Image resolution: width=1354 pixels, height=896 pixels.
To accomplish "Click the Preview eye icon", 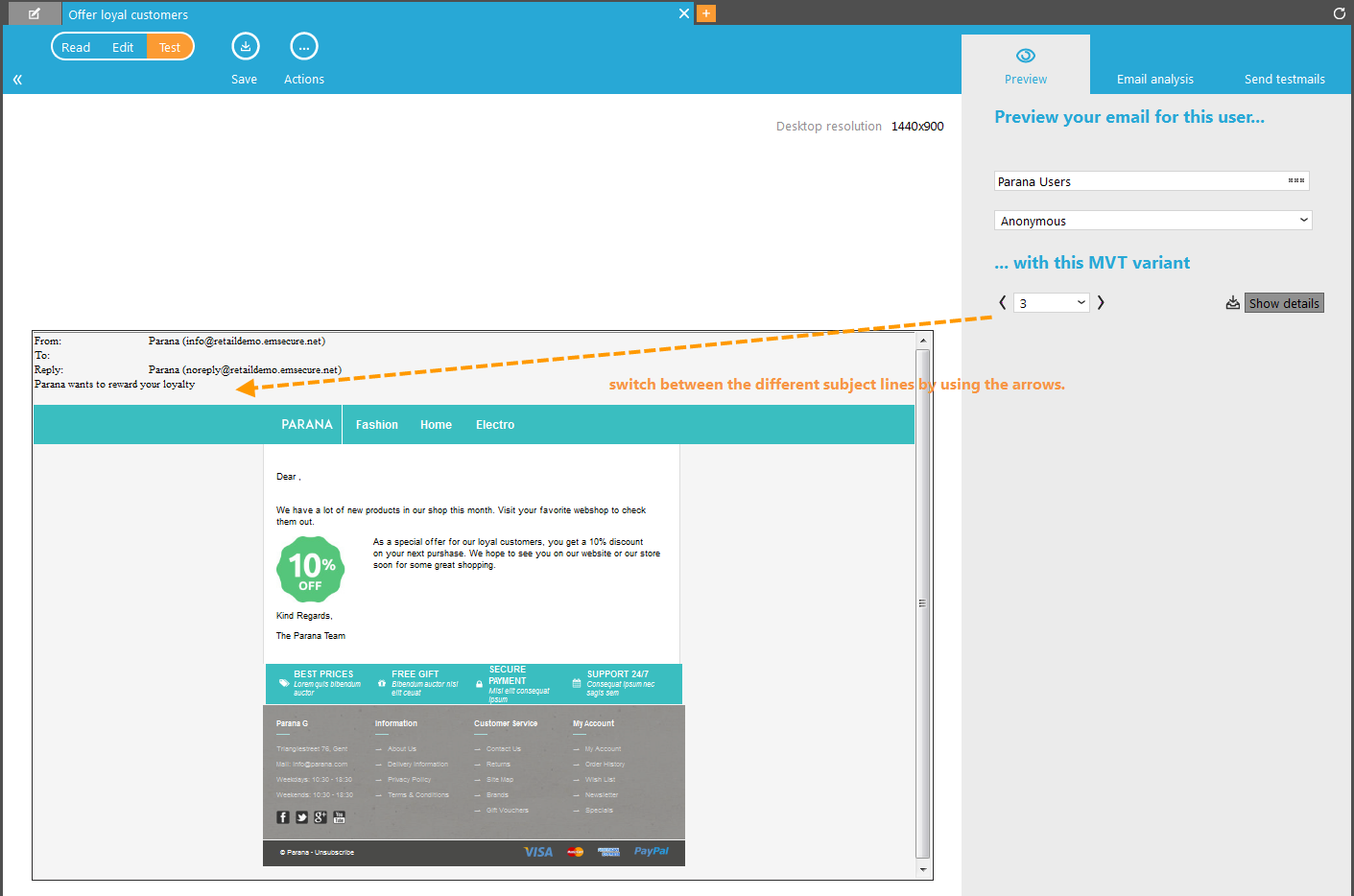I will 1025,56.
